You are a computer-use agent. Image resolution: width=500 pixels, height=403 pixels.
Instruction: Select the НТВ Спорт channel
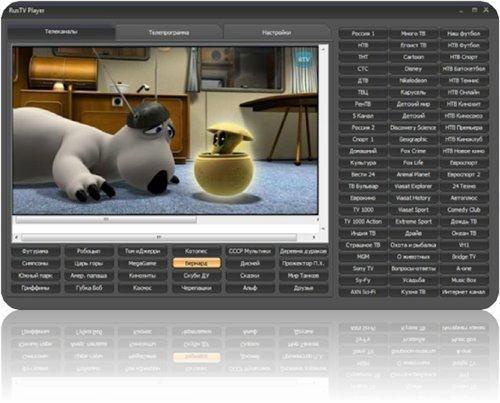pos(464,57)
